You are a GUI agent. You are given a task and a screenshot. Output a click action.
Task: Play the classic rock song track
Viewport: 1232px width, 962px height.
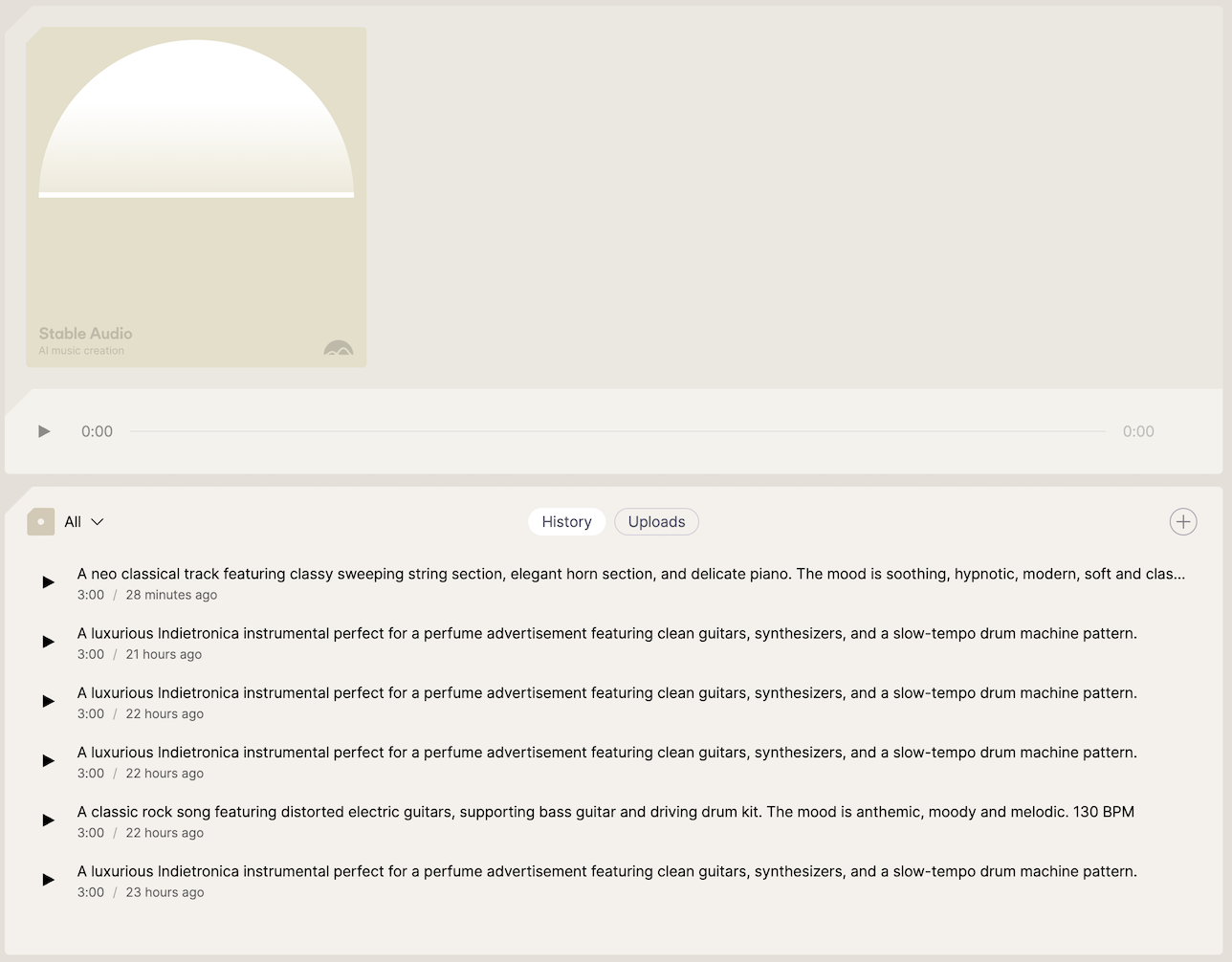(x=48, y=820)
